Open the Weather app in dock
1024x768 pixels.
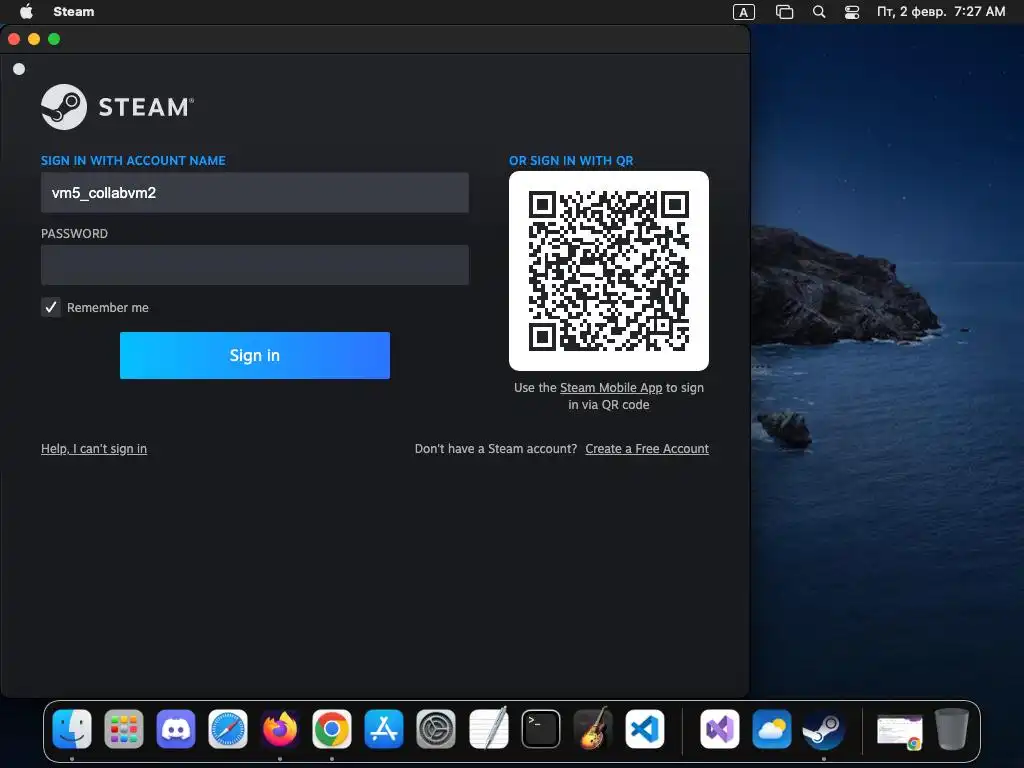(x=771, y=729)
